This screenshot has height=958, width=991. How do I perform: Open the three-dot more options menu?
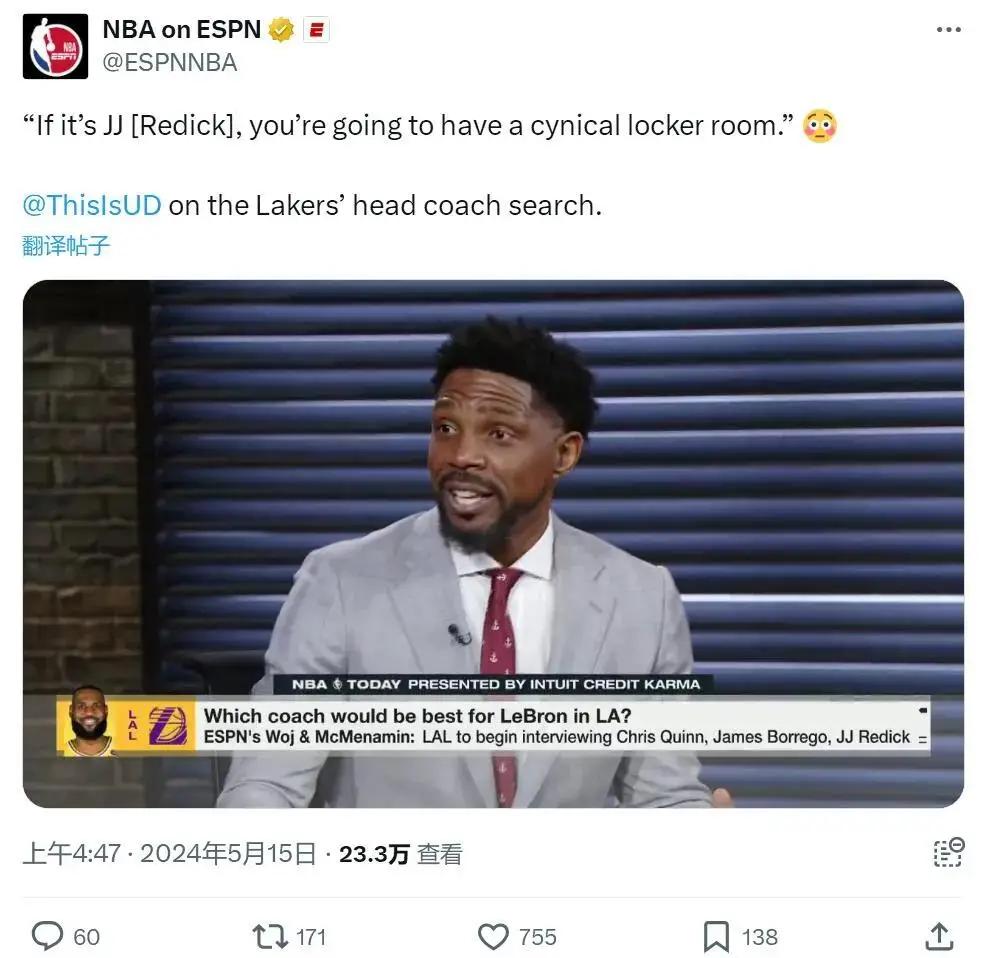948,30
